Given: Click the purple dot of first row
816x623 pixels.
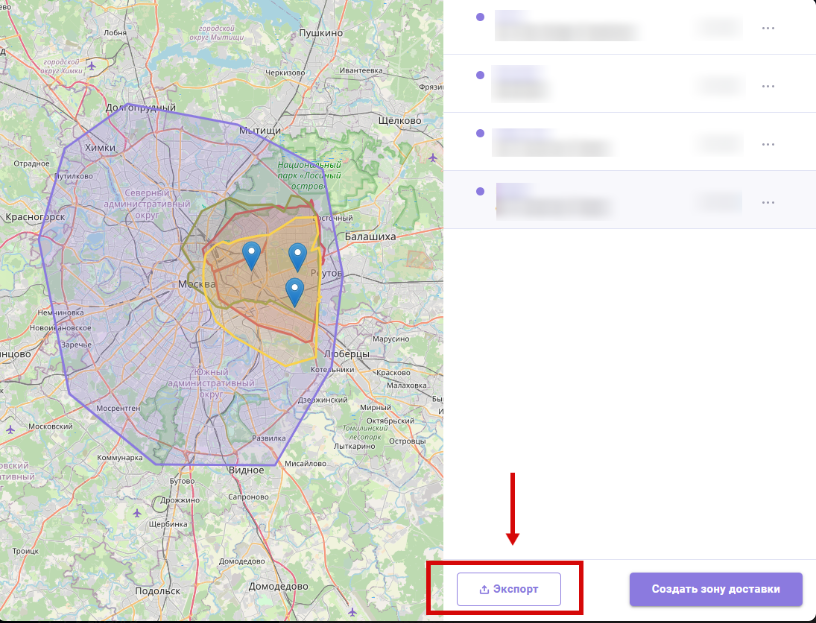Looking at the screenshot, I should [480, 17].
